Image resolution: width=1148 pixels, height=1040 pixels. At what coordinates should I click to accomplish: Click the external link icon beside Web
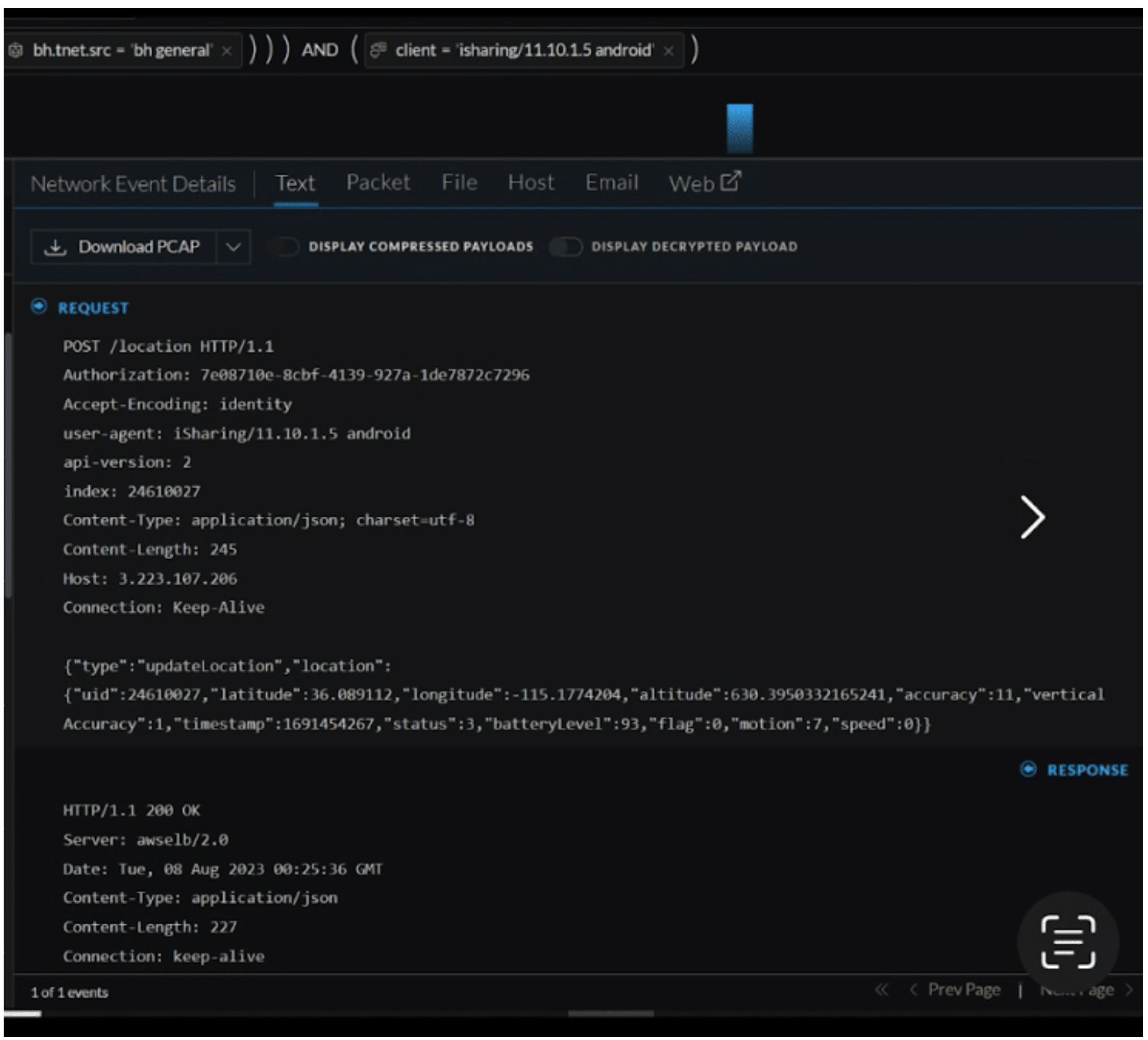tap(731, 182)
